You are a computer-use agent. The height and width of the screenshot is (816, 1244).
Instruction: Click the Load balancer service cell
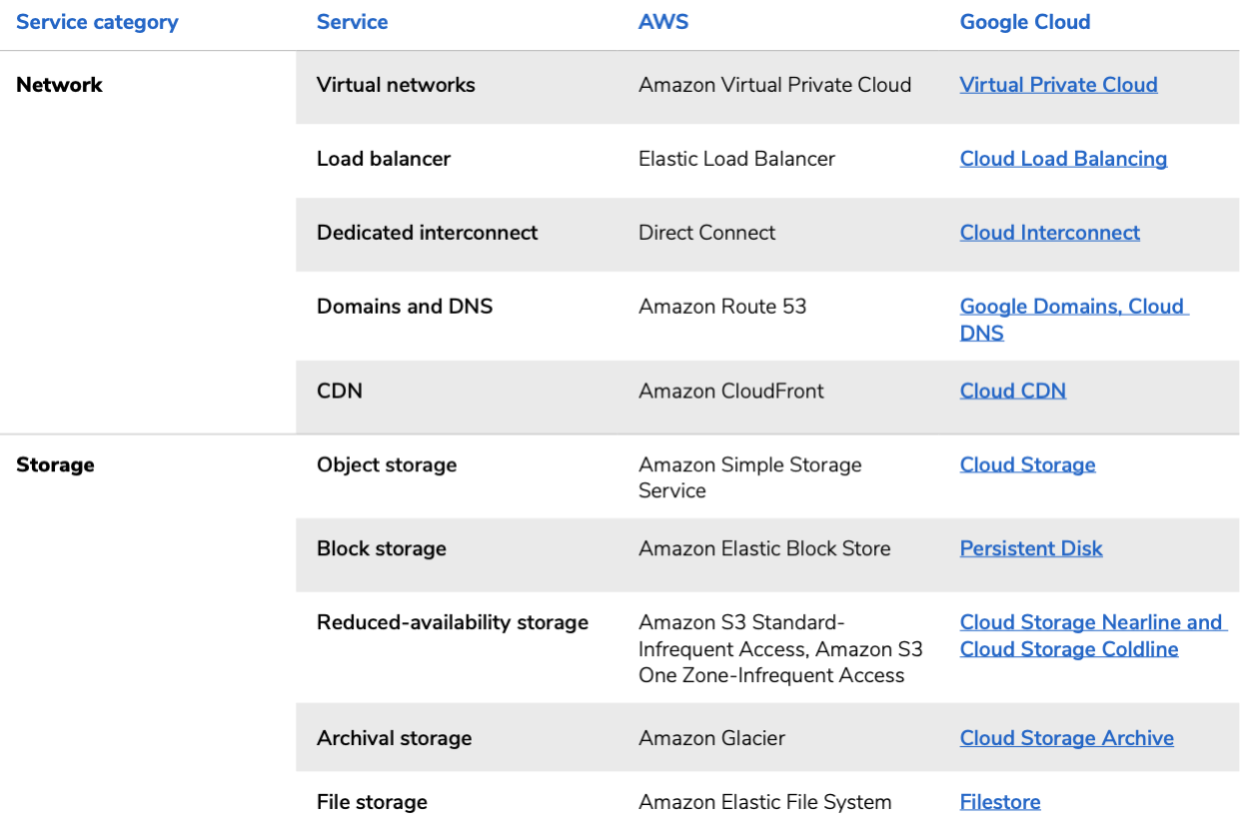tap(384, 159)
